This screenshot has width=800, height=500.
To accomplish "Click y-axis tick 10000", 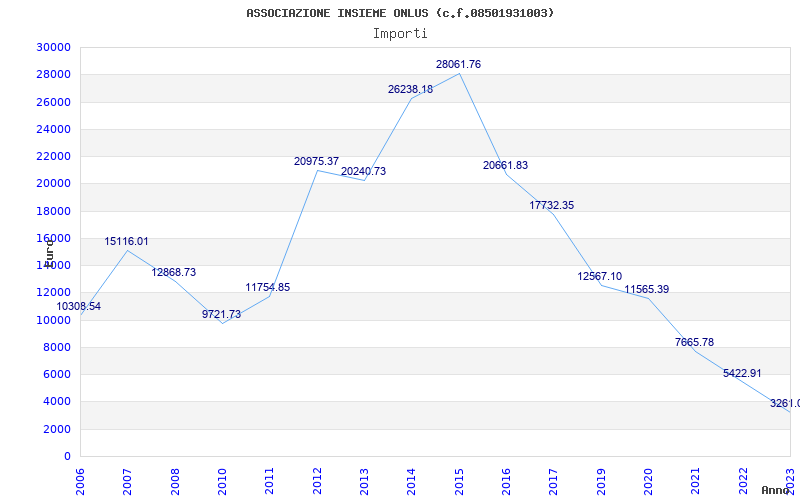I will point(53,320).
